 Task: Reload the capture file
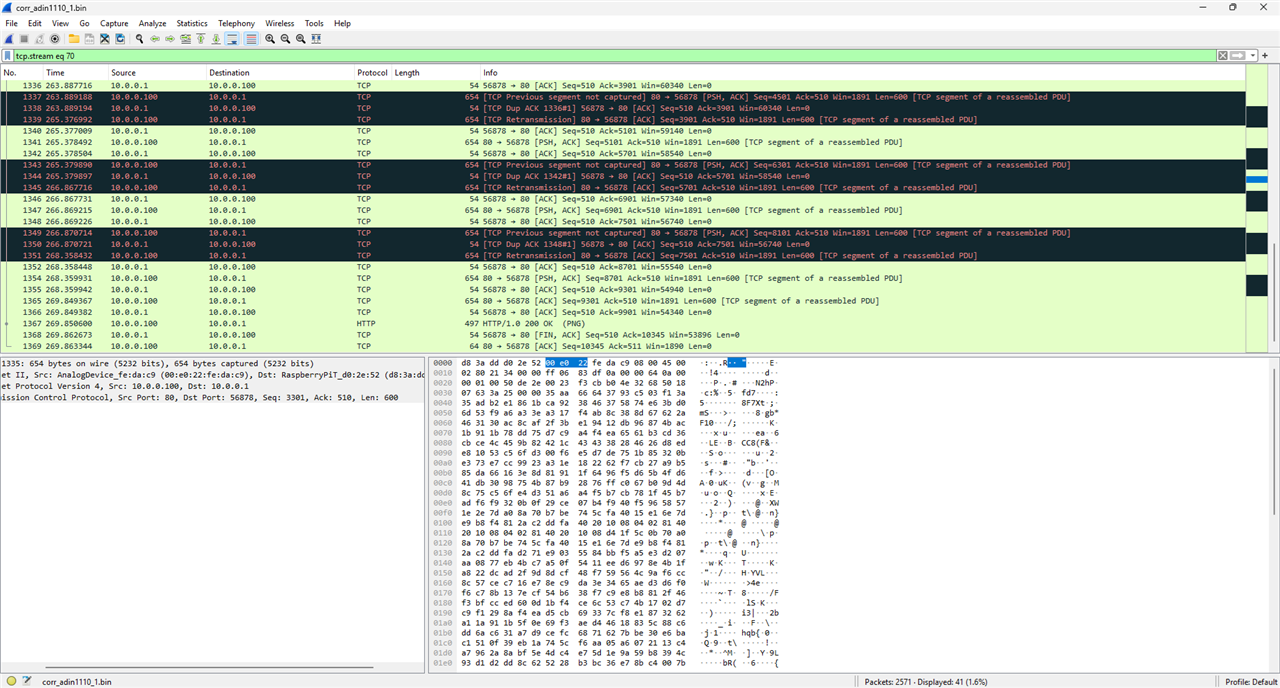coord(120,39)
